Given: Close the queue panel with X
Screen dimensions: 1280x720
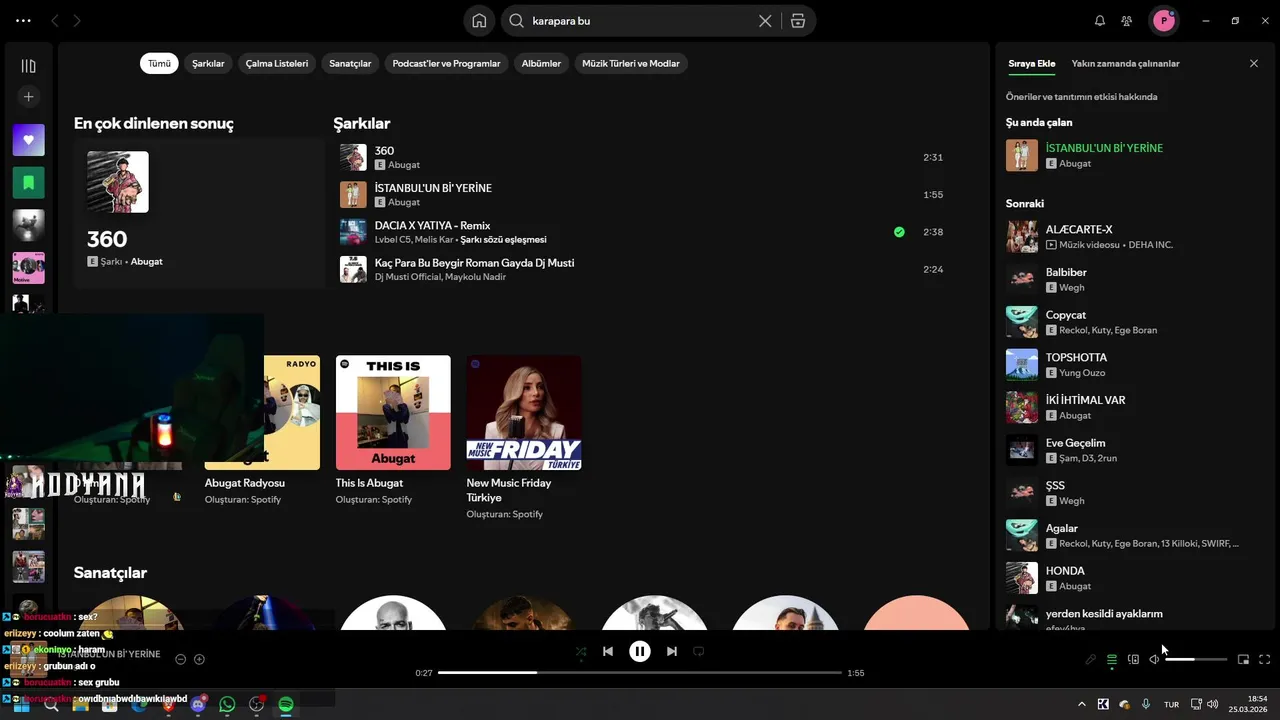Looking at the screenshot, I should pos(1254,63).
